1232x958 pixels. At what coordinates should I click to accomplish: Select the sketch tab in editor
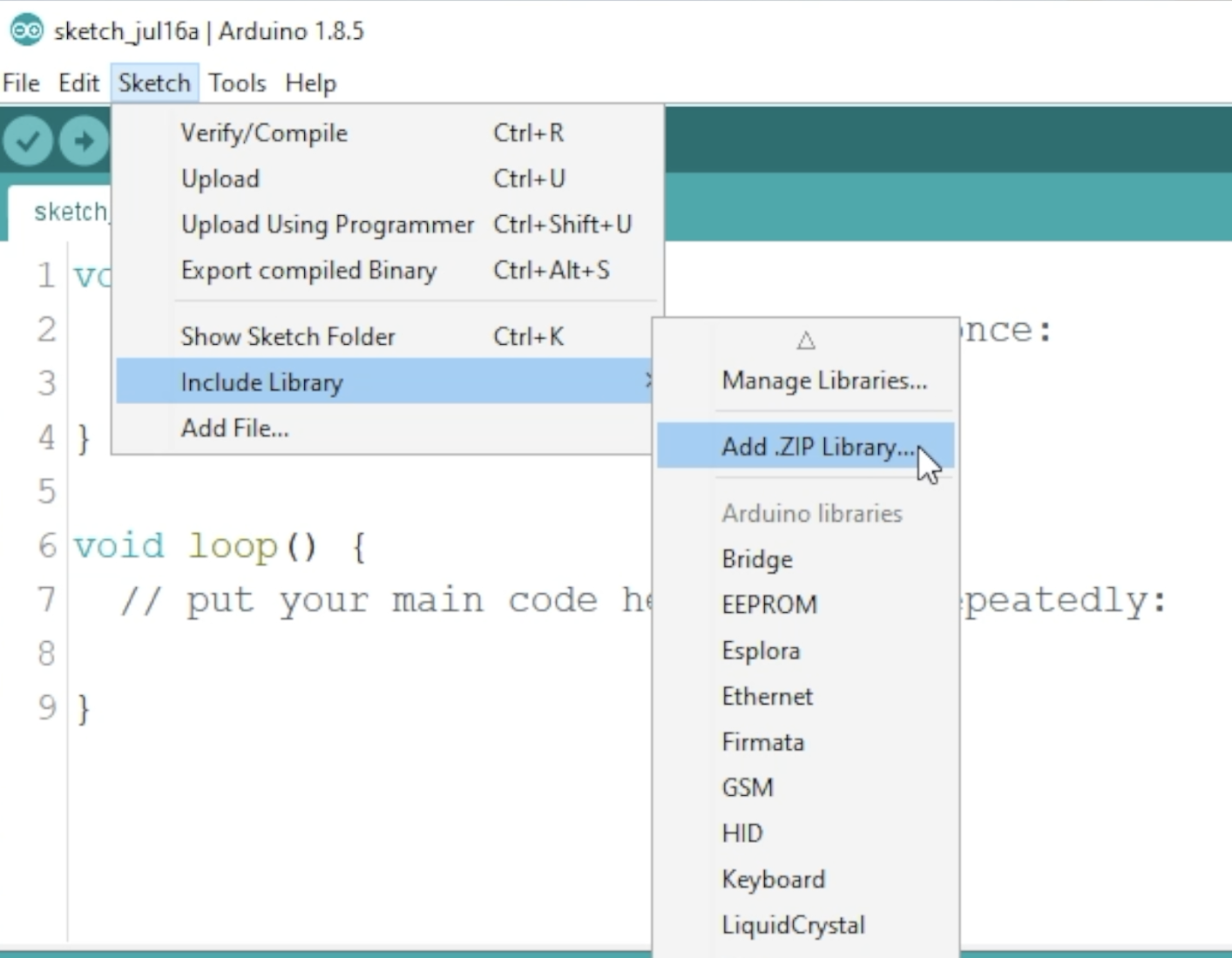pos(61,212)
